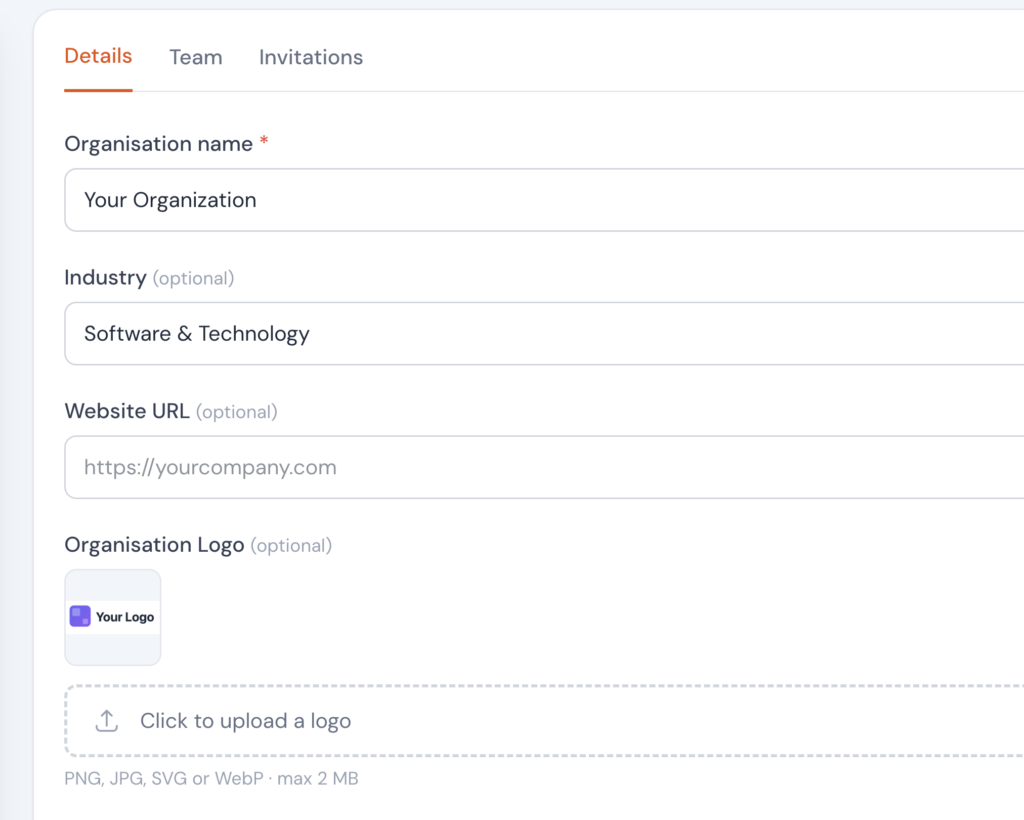
Task: Click the '(optional)' text next to Industry
Action: (x=193, y=278)
